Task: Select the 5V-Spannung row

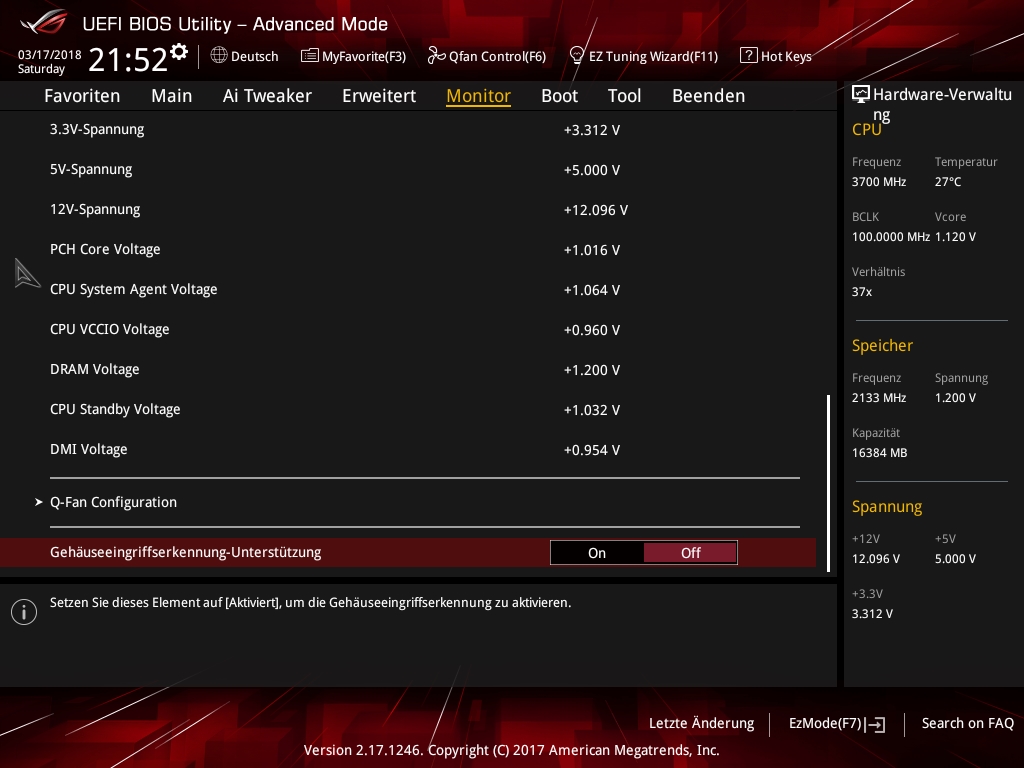Action: click(408, 170)
